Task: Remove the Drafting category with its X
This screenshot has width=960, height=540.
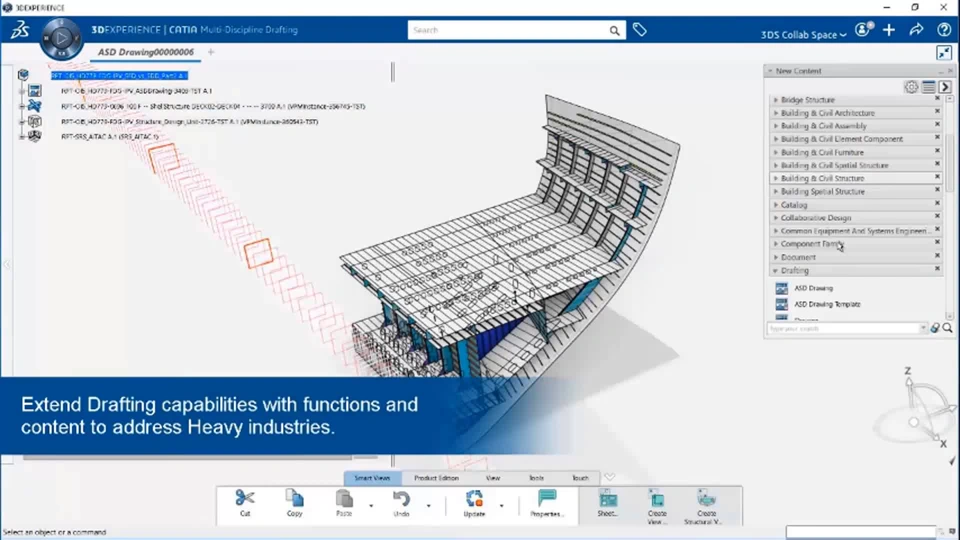Action: (x=937, y=268)
